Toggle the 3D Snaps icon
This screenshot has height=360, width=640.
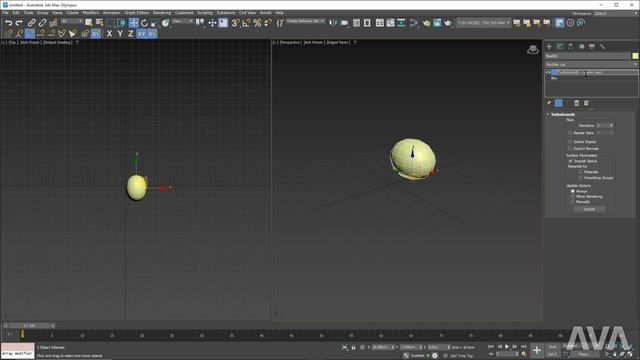235,23
